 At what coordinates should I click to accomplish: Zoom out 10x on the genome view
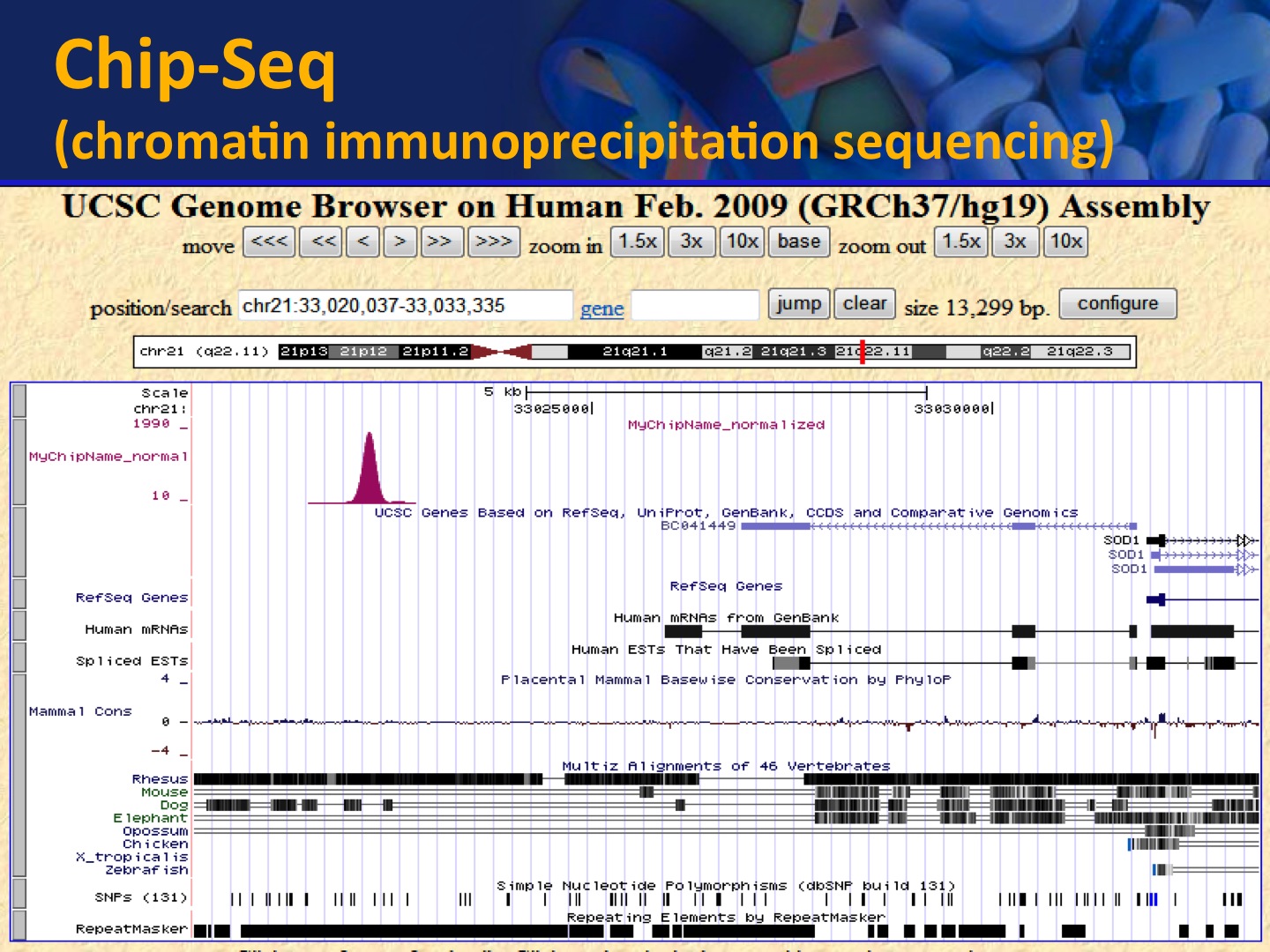coord(1065,242)
